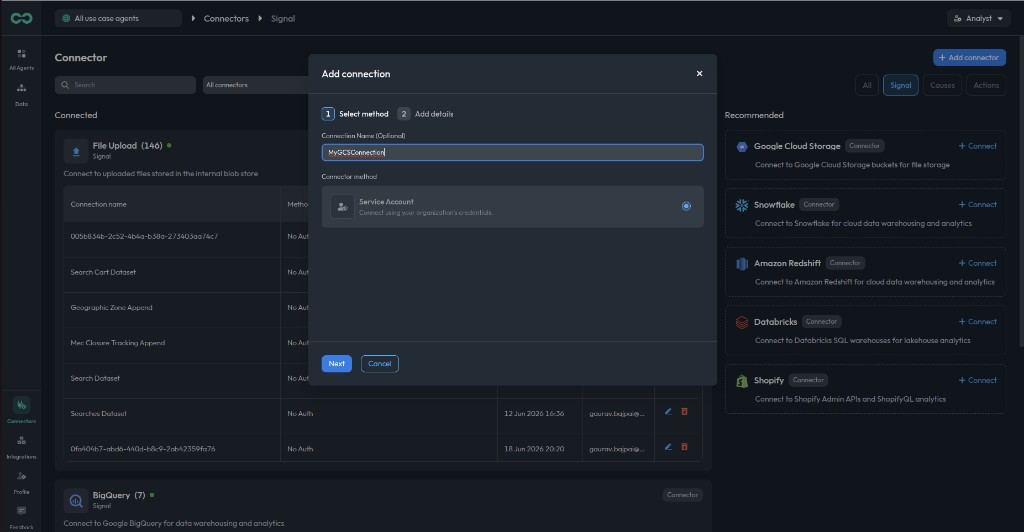The image size is (1024, 532).
Task: Open the Feedback sidebar item
Action: coord(21,517)
